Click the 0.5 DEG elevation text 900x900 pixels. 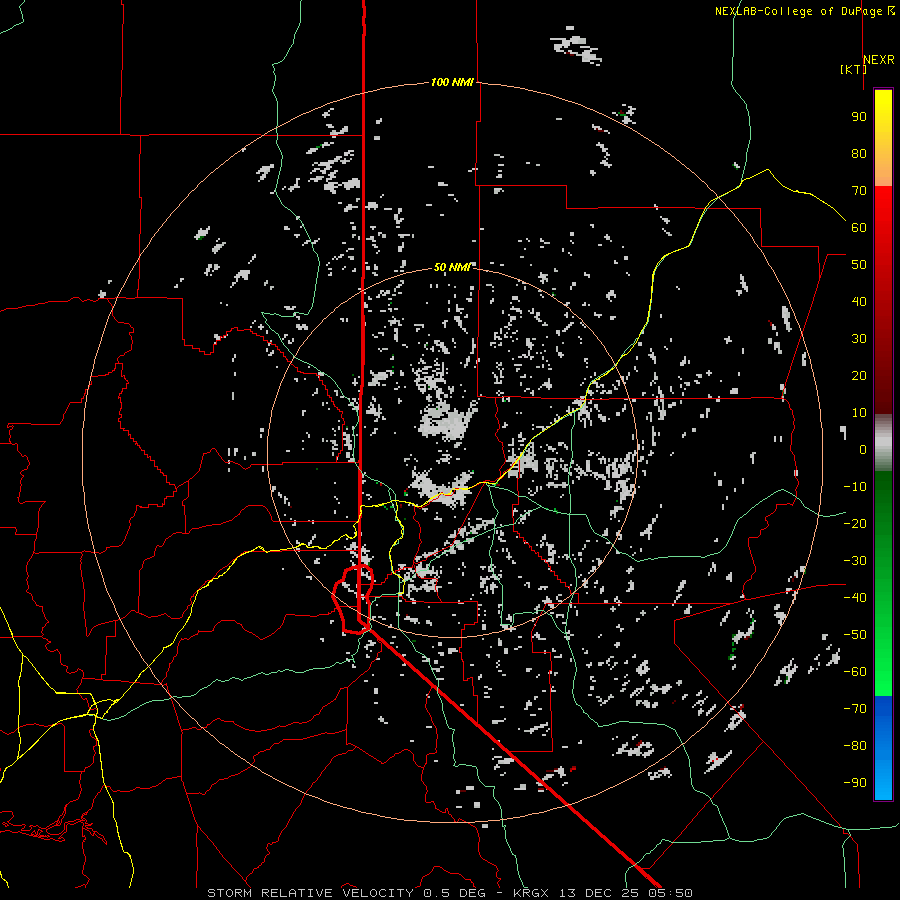point(455,893)
